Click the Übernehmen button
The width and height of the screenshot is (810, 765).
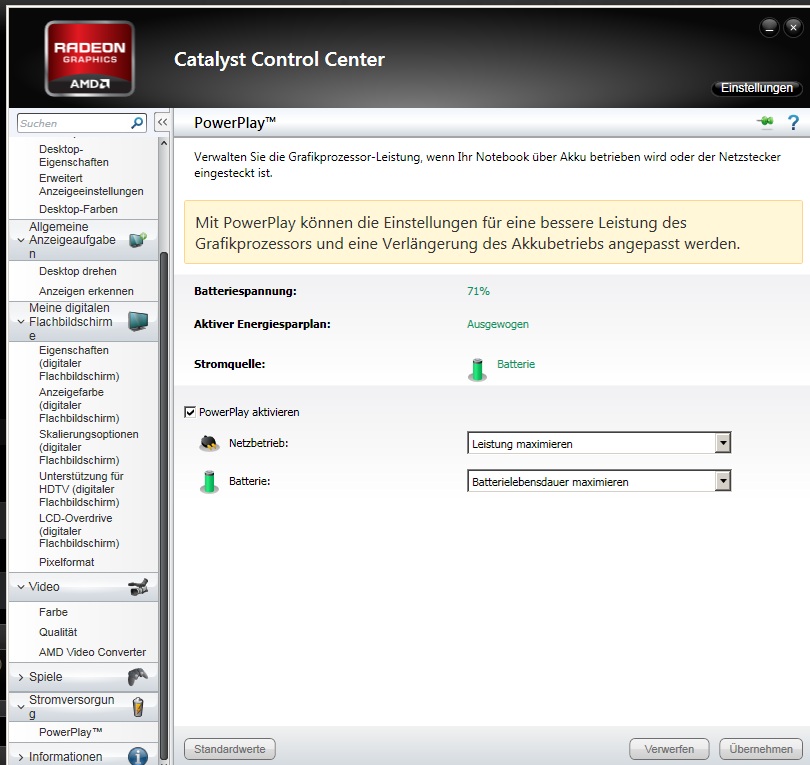click(761, 749)
